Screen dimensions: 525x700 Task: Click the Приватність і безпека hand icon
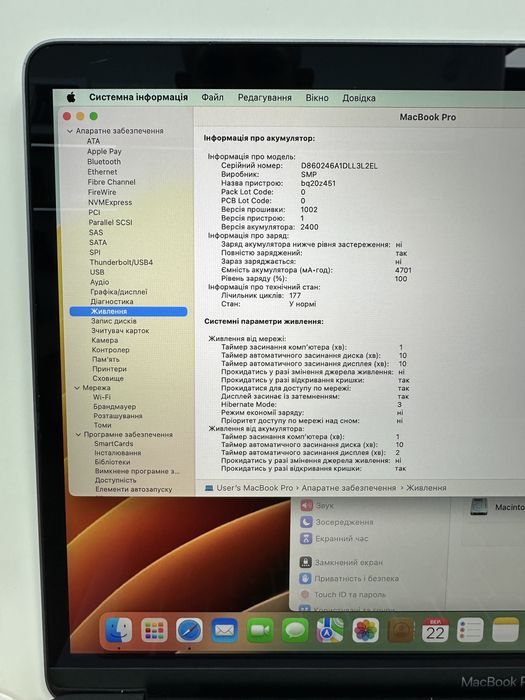305,578
